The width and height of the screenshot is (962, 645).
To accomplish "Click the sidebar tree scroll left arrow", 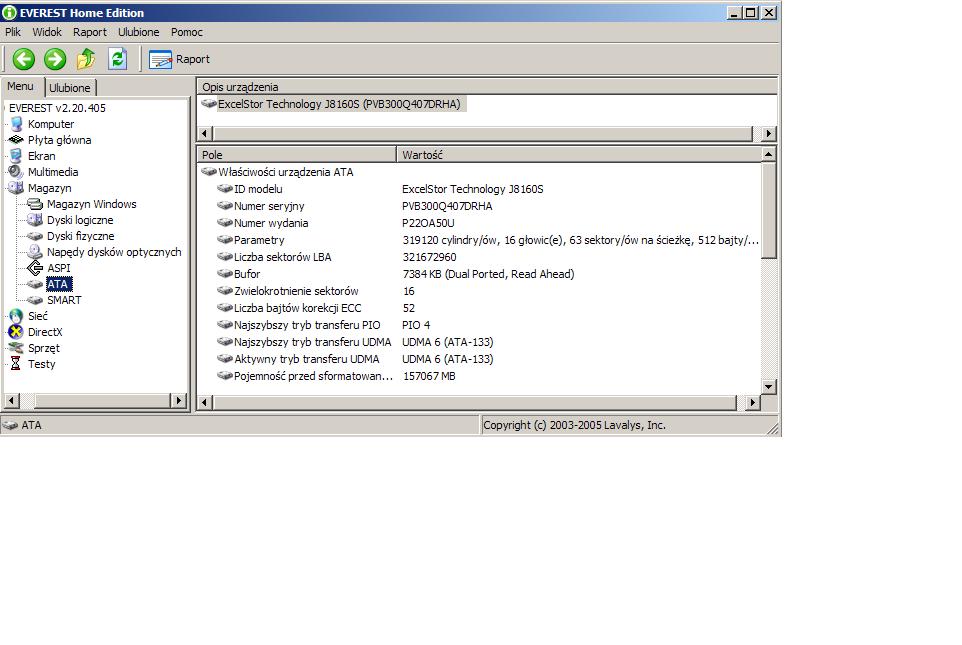I will click(12, 401).
